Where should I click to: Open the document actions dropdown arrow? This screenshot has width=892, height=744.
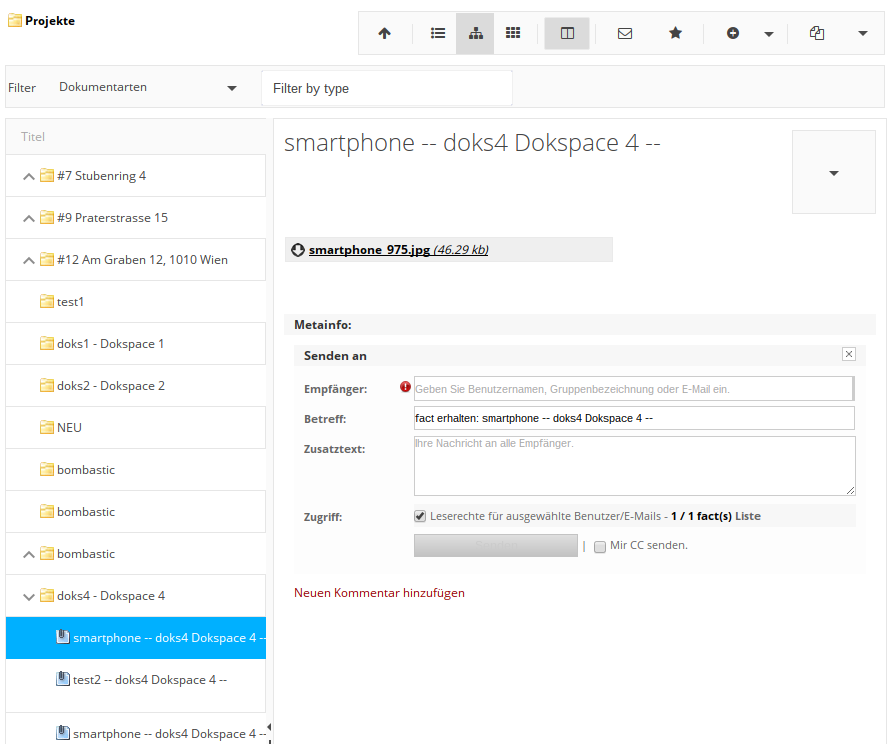tap(833, 172)
